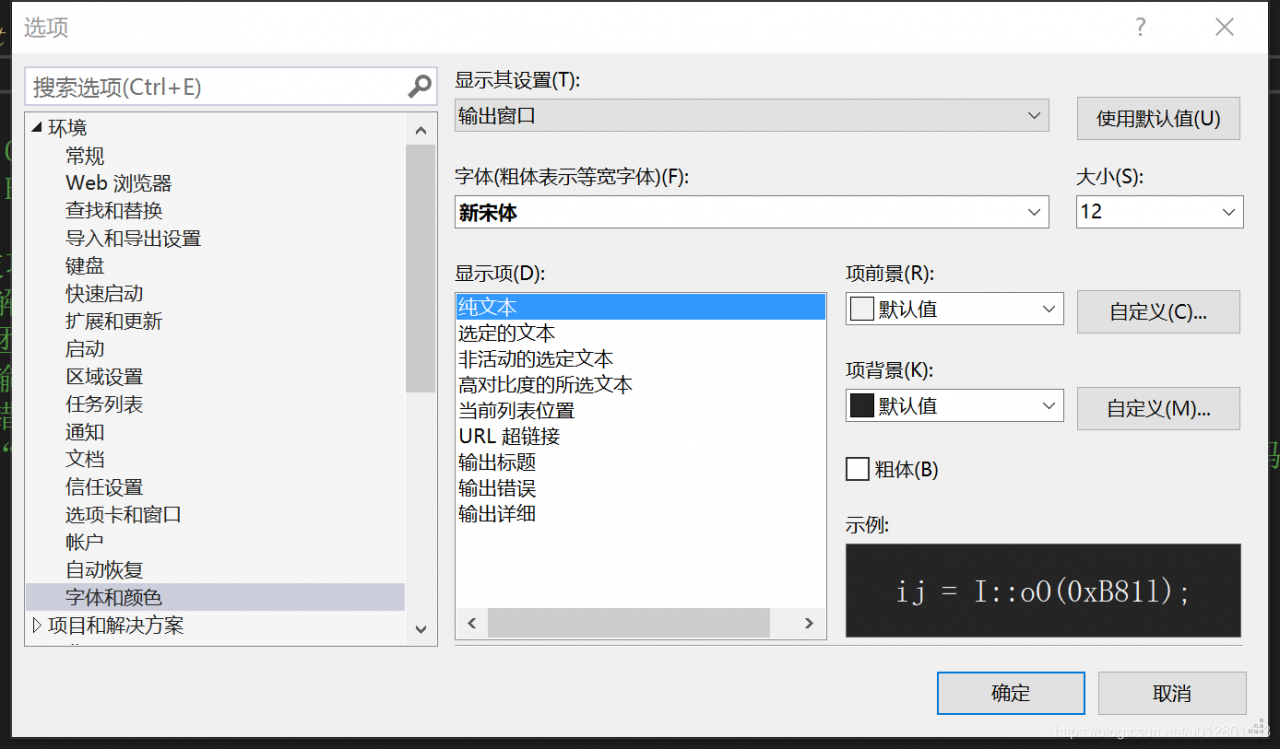Image resolution: width=1280 pixels, height=749 pixels.
Task: Select 自动恢复 in the tree
Action: [x=104, y=570]
